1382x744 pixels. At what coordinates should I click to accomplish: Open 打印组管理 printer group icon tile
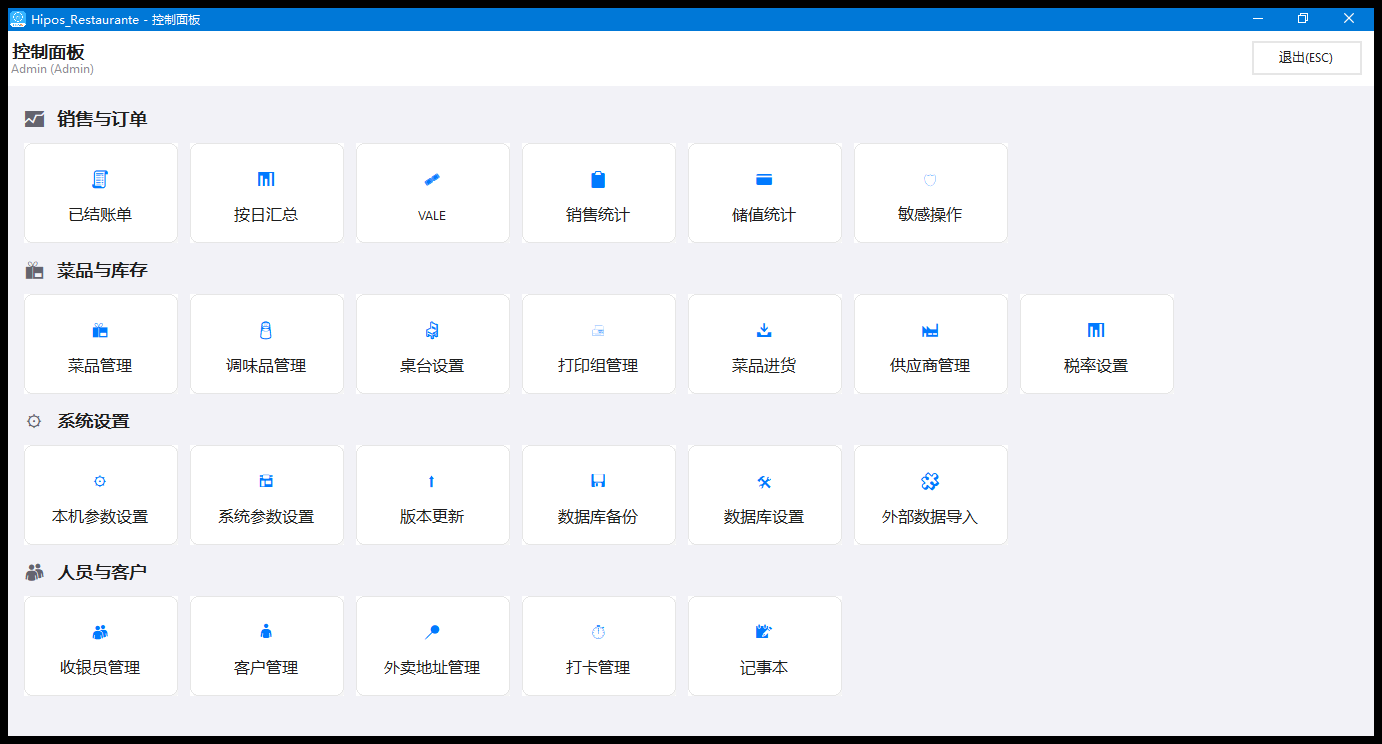tap(599, 344)
